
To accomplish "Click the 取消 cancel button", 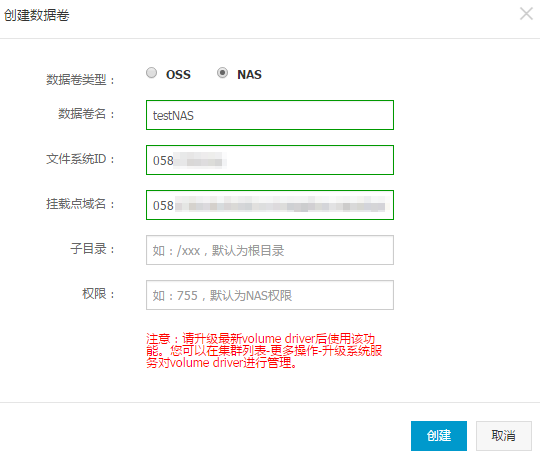I will pyautogui.click(x=504, y=436).
